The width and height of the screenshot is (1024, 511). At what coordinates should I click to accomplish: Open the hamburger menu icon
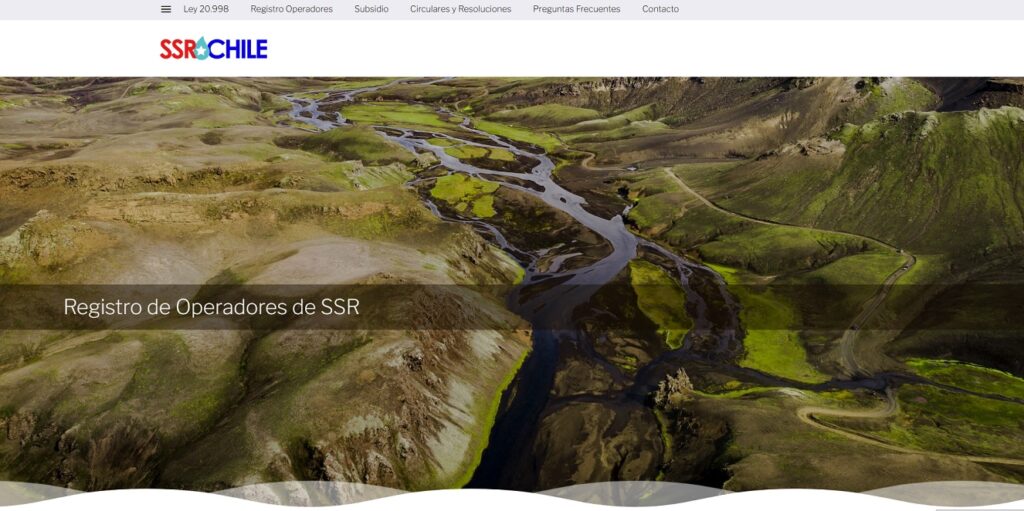(x=166, y=9)
